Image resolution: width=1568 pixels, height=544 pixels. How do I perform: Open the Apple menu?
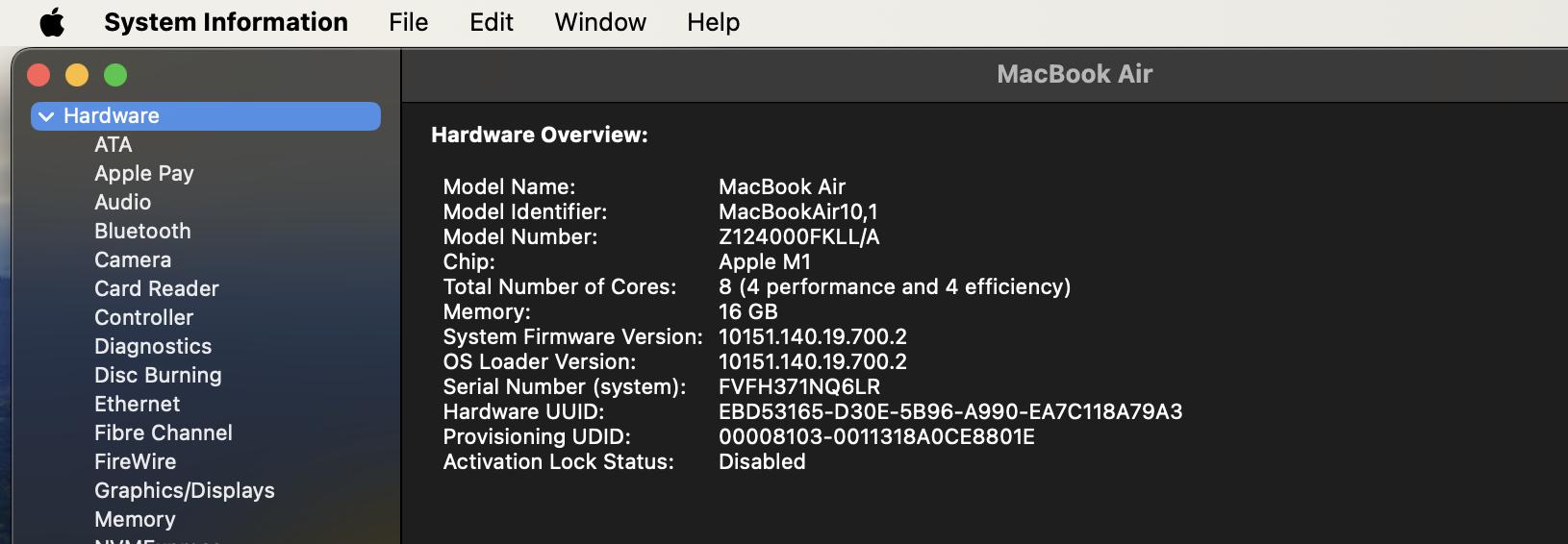click(x=52, y=22)
